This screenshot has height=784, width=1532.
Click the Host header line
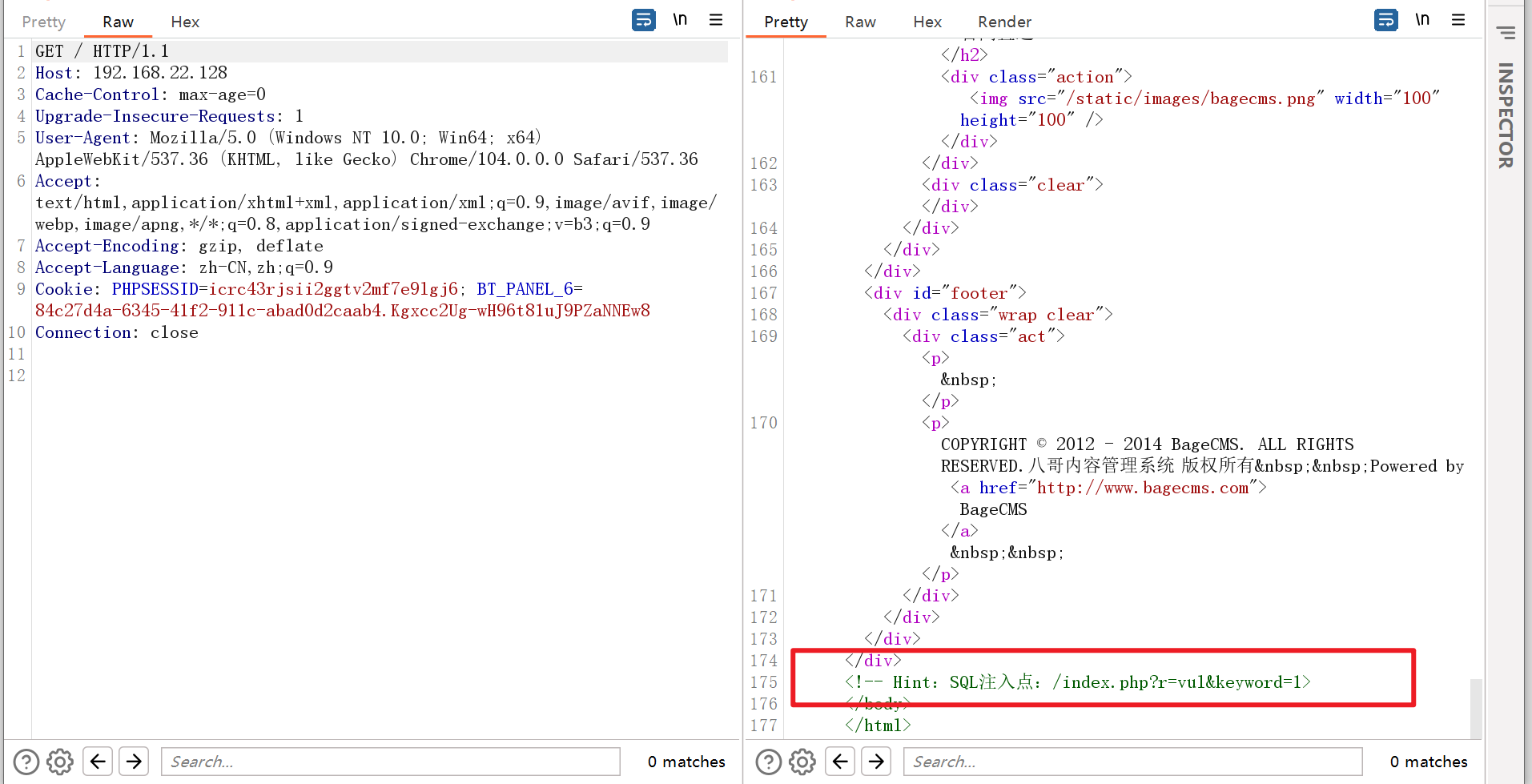131,73
